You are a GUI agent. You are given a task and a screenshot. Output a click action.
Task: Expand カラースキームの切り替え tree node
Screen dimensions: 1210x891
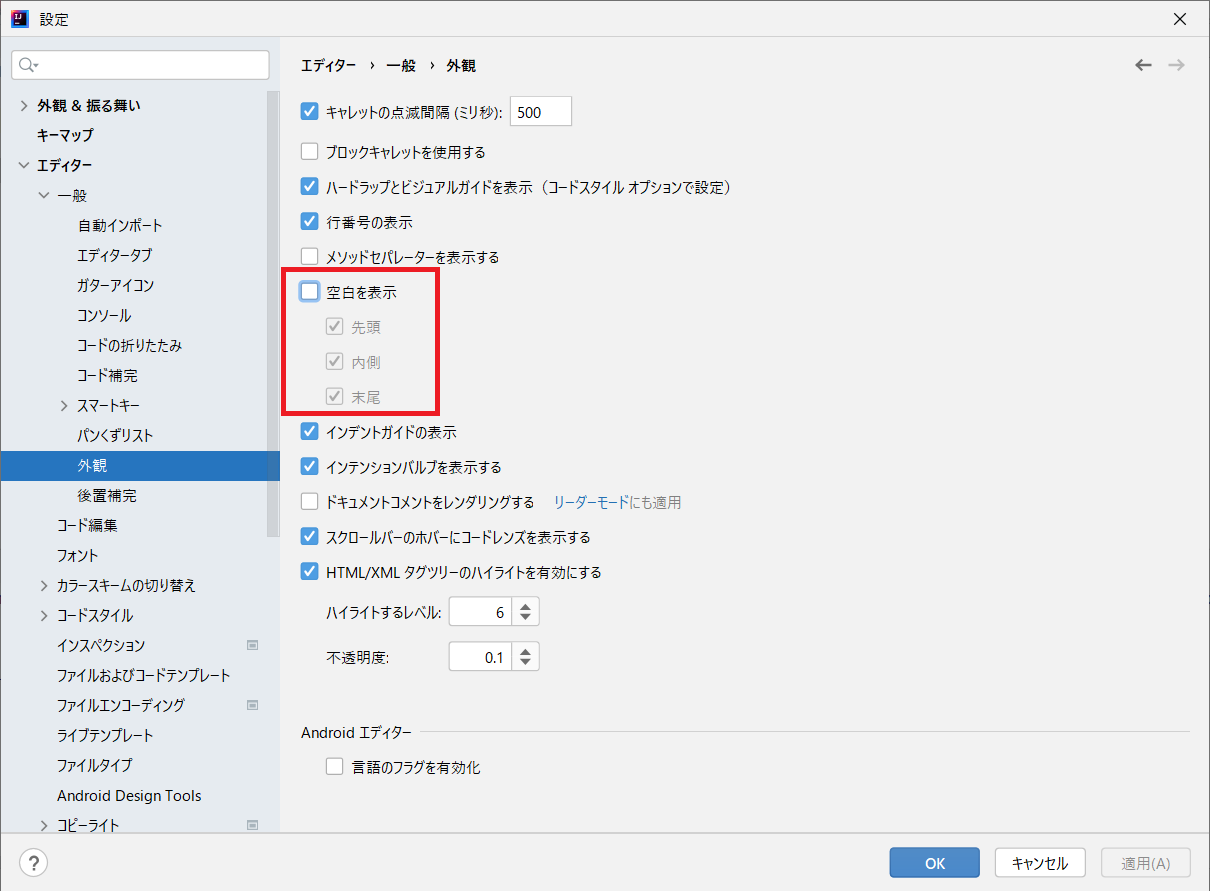pyautogui.click(x=44, y=585)
